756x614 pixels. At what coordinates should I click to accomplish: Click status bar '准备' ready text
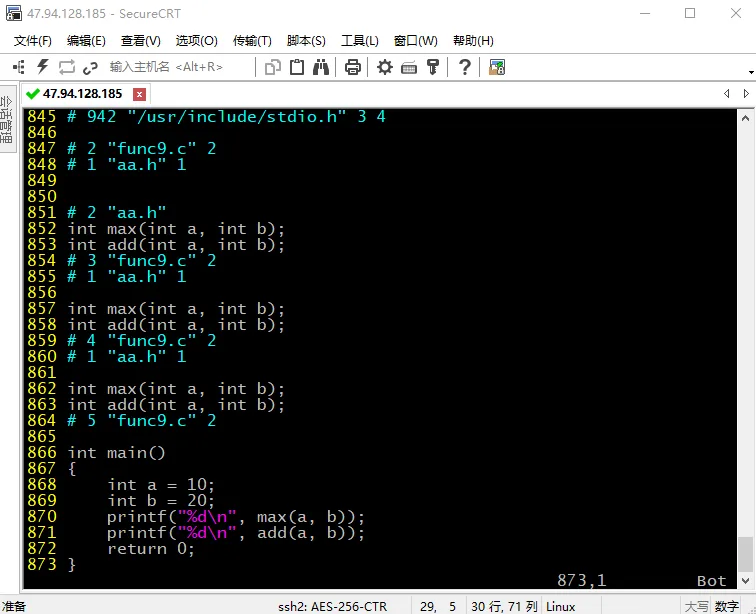tap(14, 606)
